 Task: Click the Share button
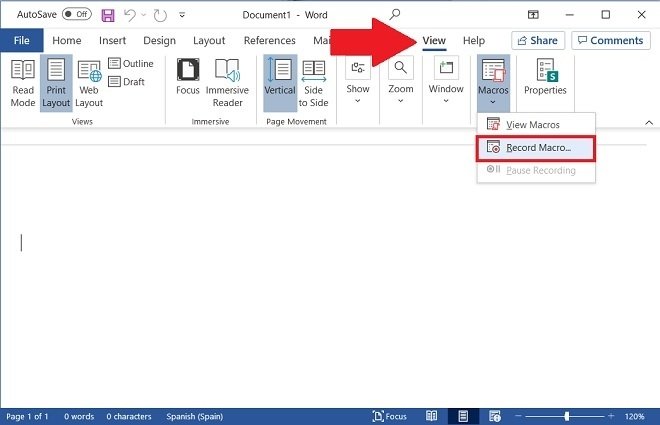click(x=538, y=40)
